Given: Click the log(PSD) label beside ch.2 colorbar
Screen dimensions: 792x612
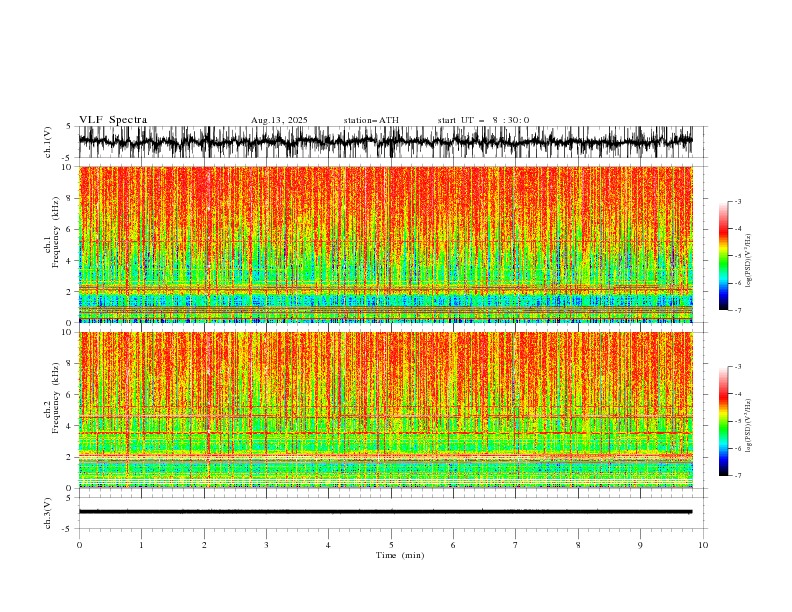Looking at the screenshot, I should click(x=748, y=426).
